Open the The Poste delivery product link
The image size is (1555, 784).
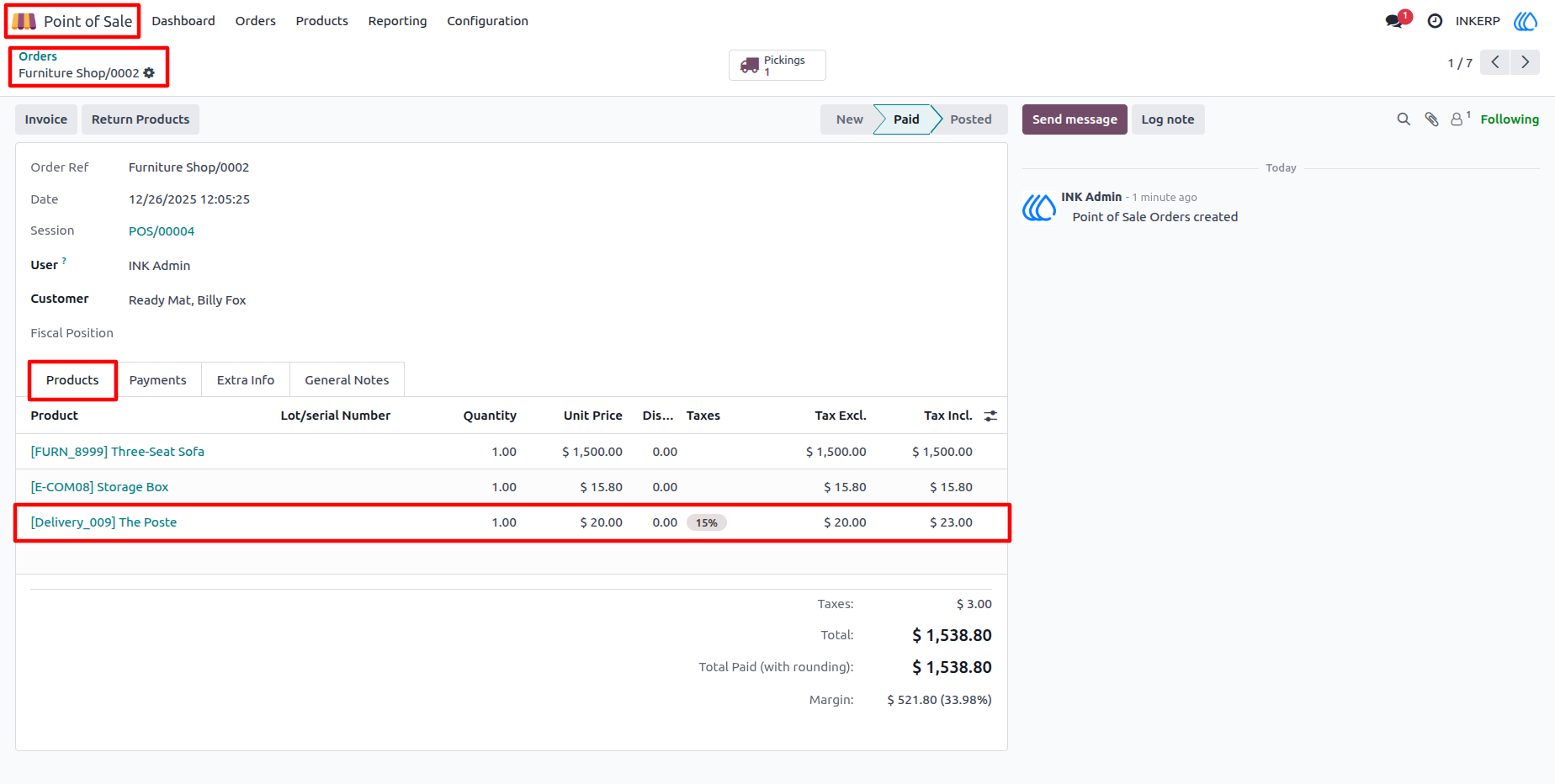[103, 522]
